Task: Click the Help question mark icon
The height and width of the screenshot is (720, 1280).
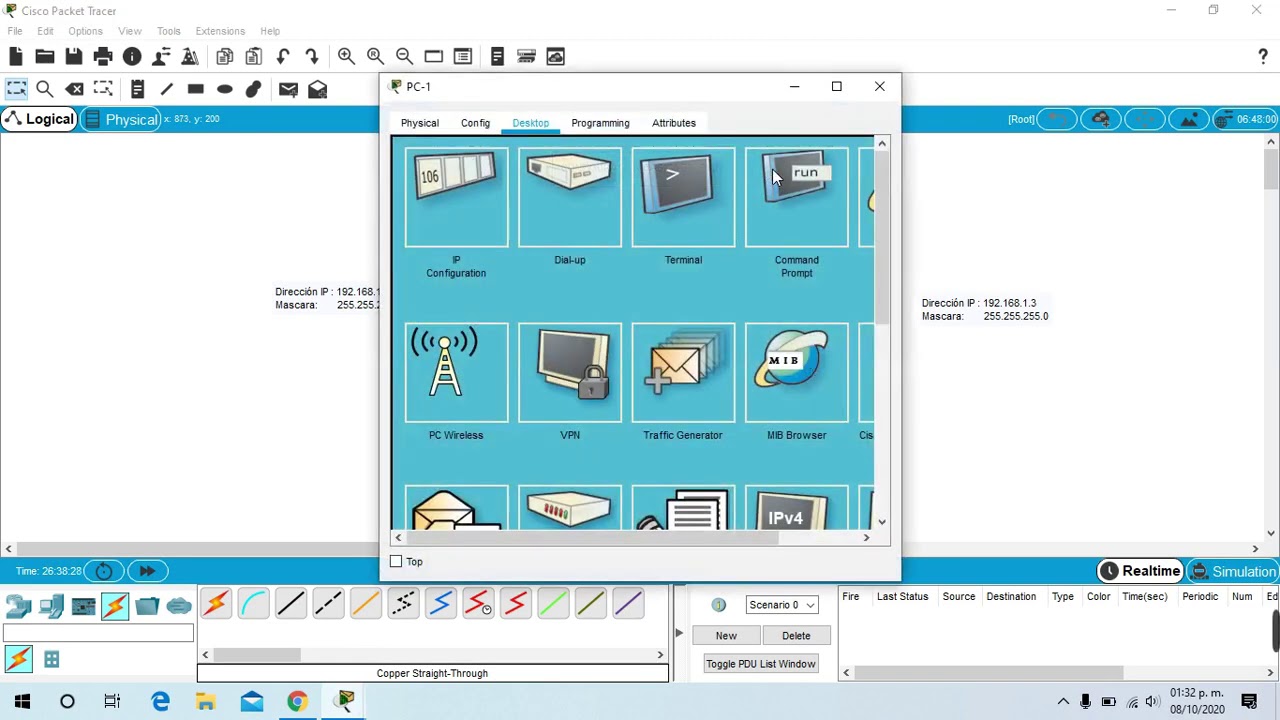Action: click(x=1263, y=57)
